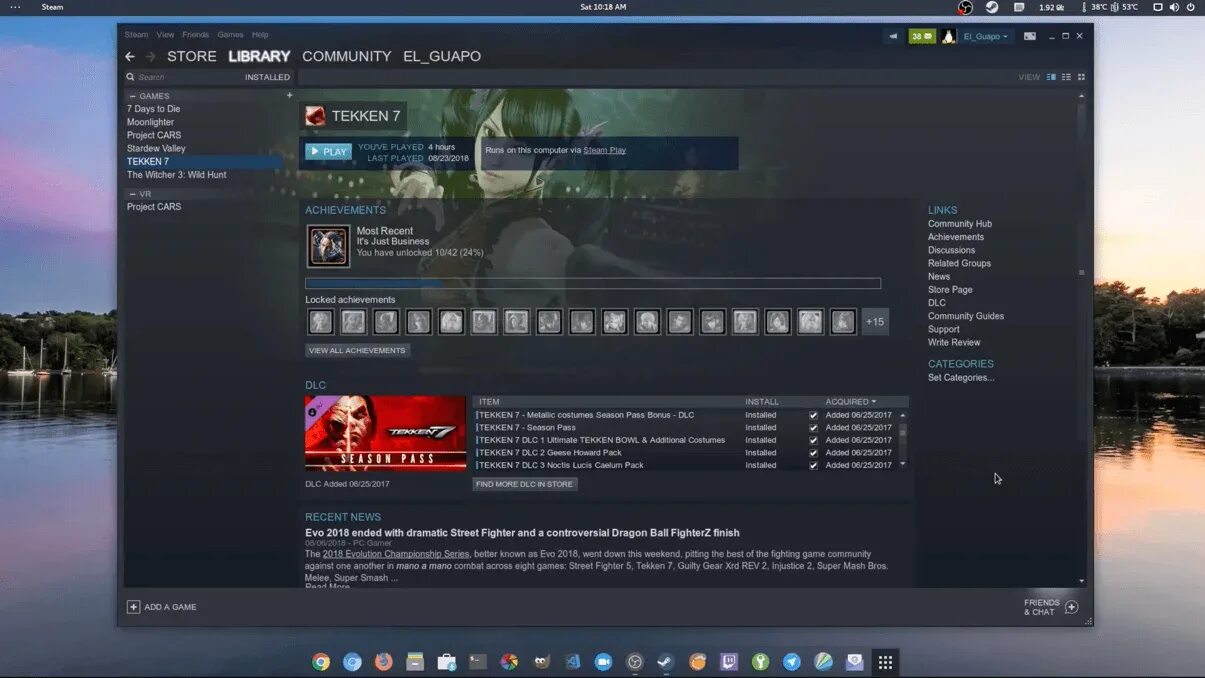Image resolution: width=1205 pixels, height=678 pixels.
Task: Select The Witcher 3: Wild Hunt
Action: pyautogui.click(x=177, y=175)
